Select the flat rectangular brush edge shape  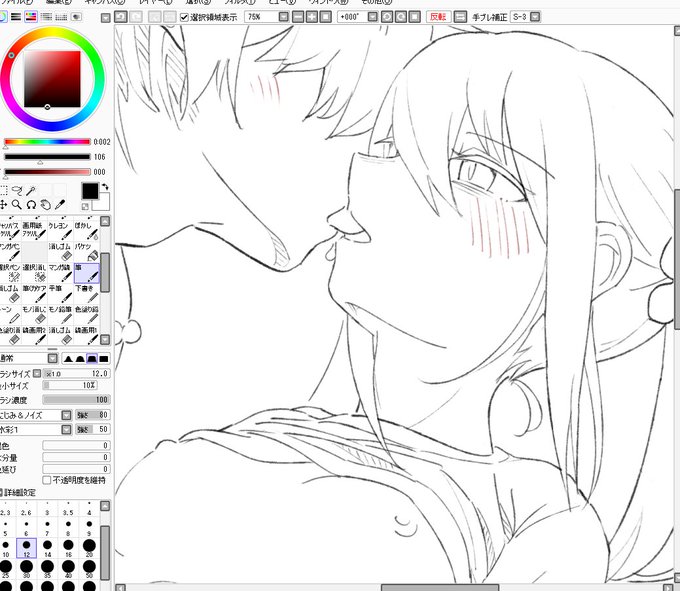104,359
